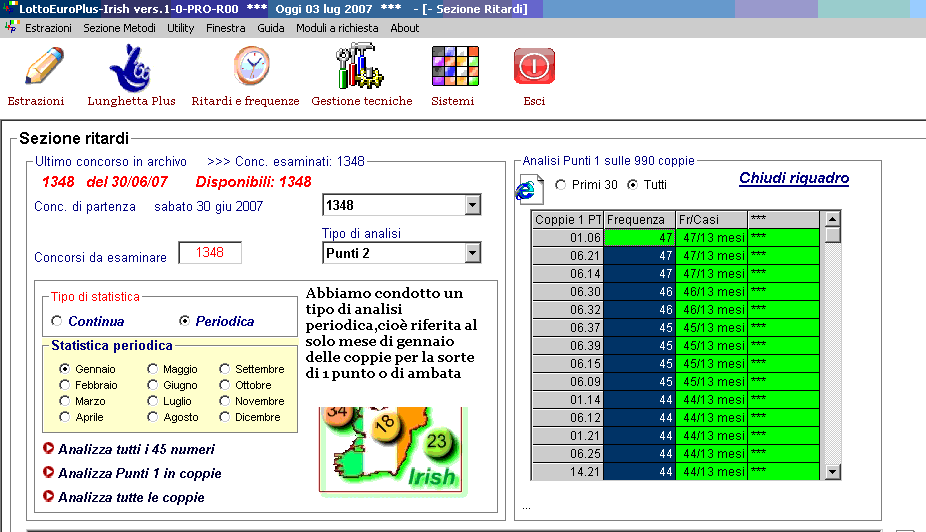Viewport: 926px width, 532px height.
Task: Click Analizza Punti 1 in coppie
Action: pyautogui.click(x=140, y=473)
